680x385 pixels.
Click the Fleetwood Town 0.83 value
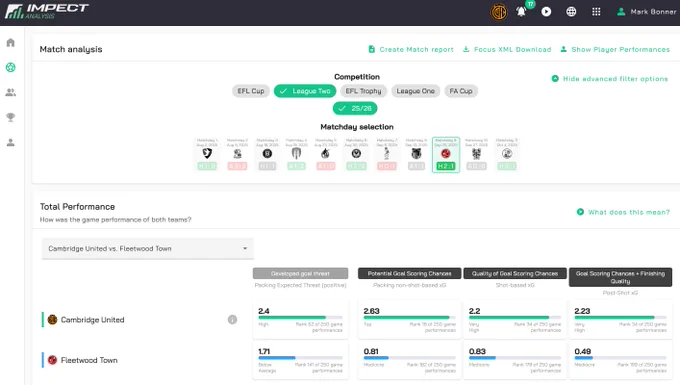click(477, 351)
